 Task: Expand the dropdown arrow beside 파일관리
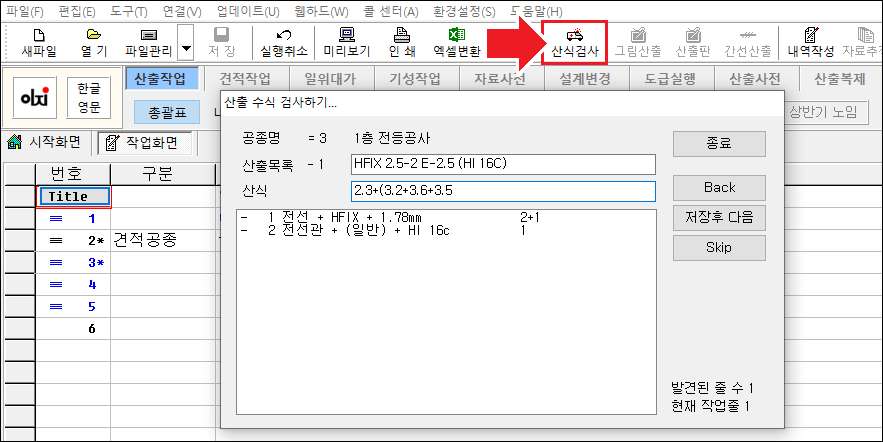186,43
